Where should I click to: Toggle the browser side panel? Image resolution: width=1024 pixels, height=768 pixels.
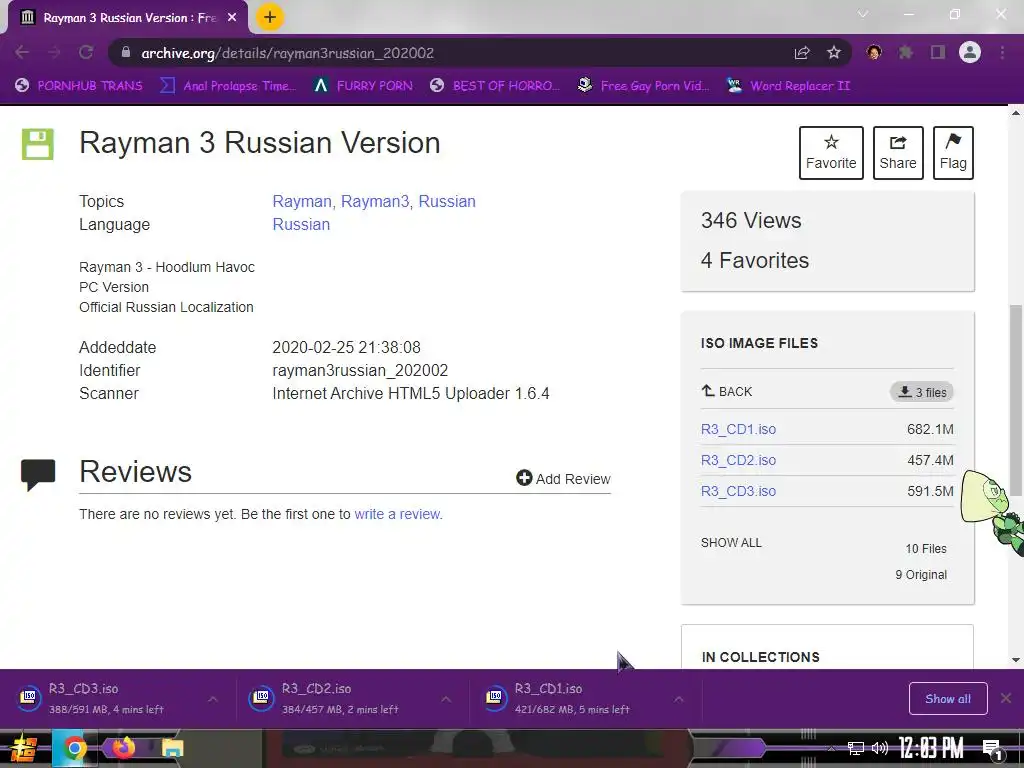pos(938,52)
